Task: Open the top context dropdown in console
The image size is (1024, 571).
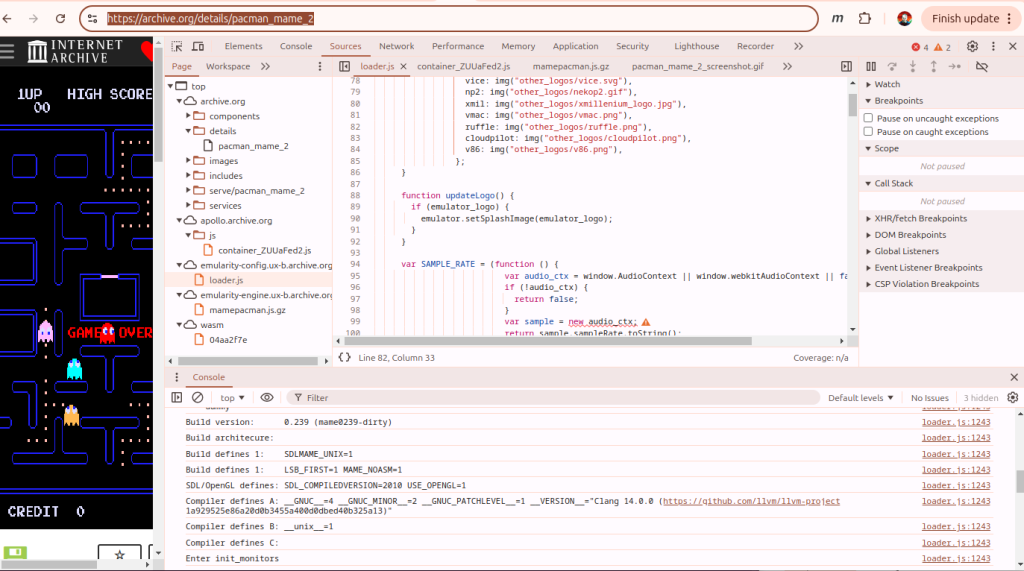Action: [232, 398]
